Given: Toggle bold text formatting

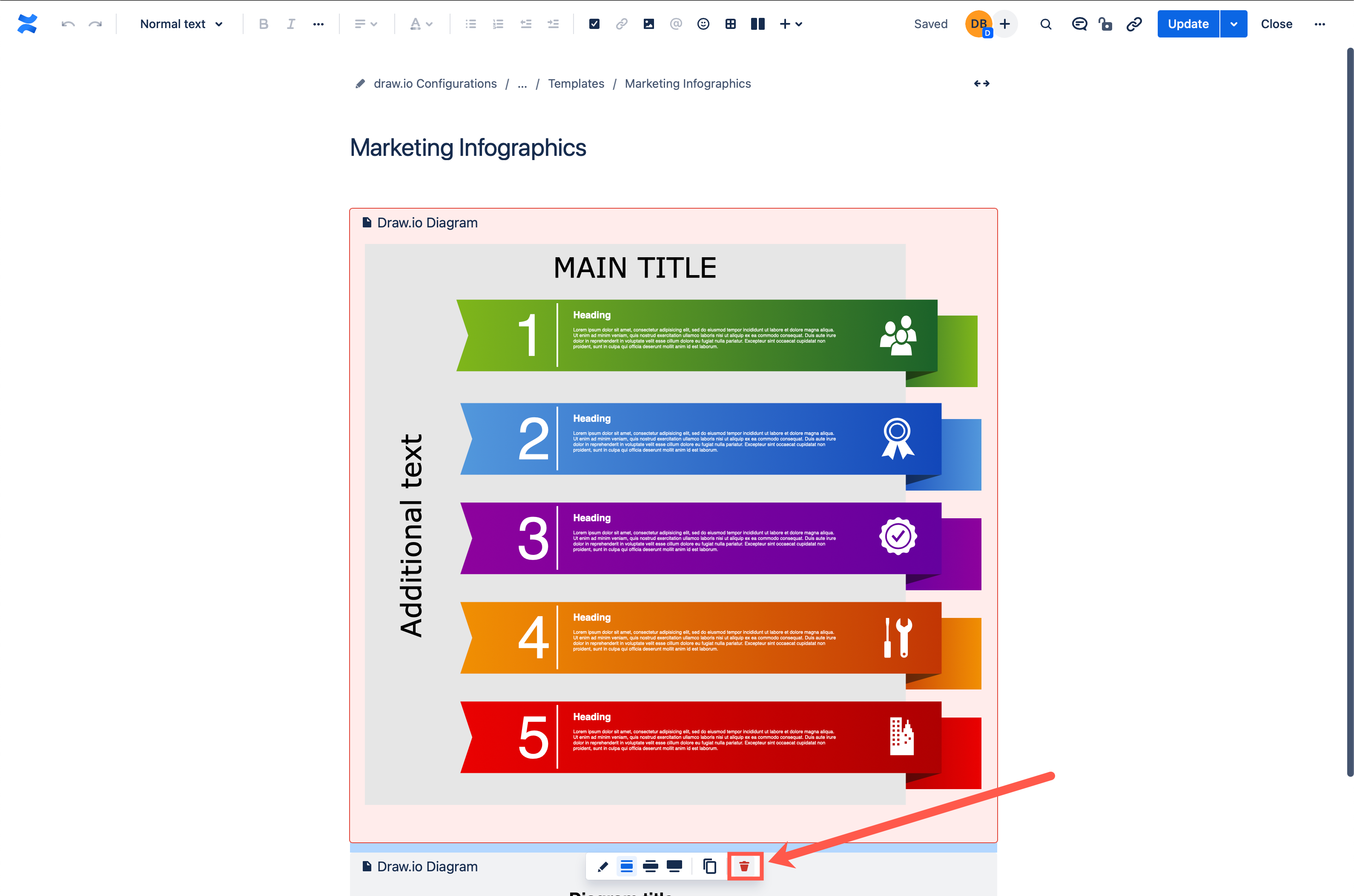Looking at the screenshot, I should (x=264, y=23).
